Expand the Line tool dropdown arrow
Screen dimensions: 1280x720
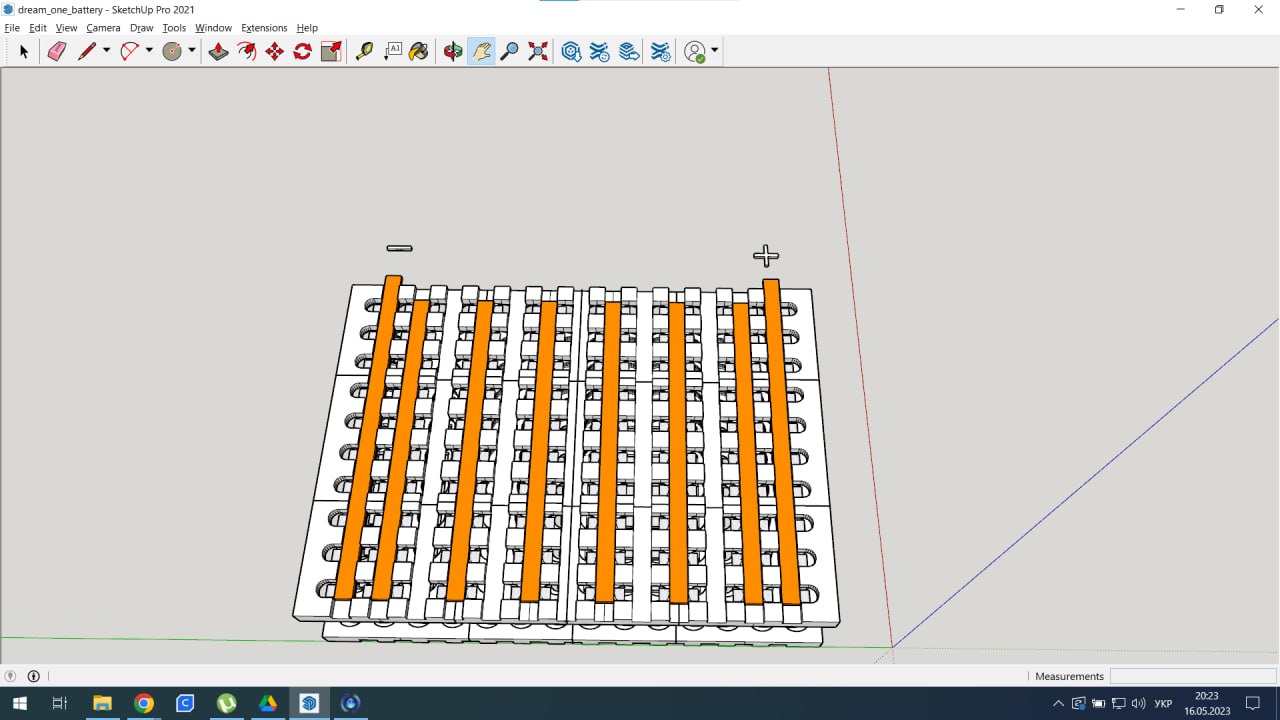click(106, 51)
